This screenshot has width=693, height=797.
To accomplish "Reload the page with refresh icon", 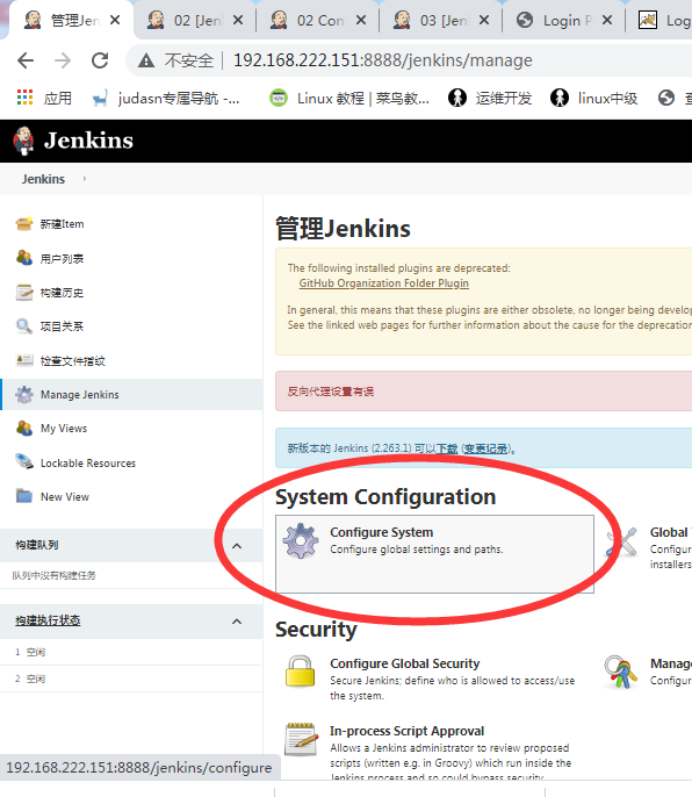I will click(x=100, y=60).
